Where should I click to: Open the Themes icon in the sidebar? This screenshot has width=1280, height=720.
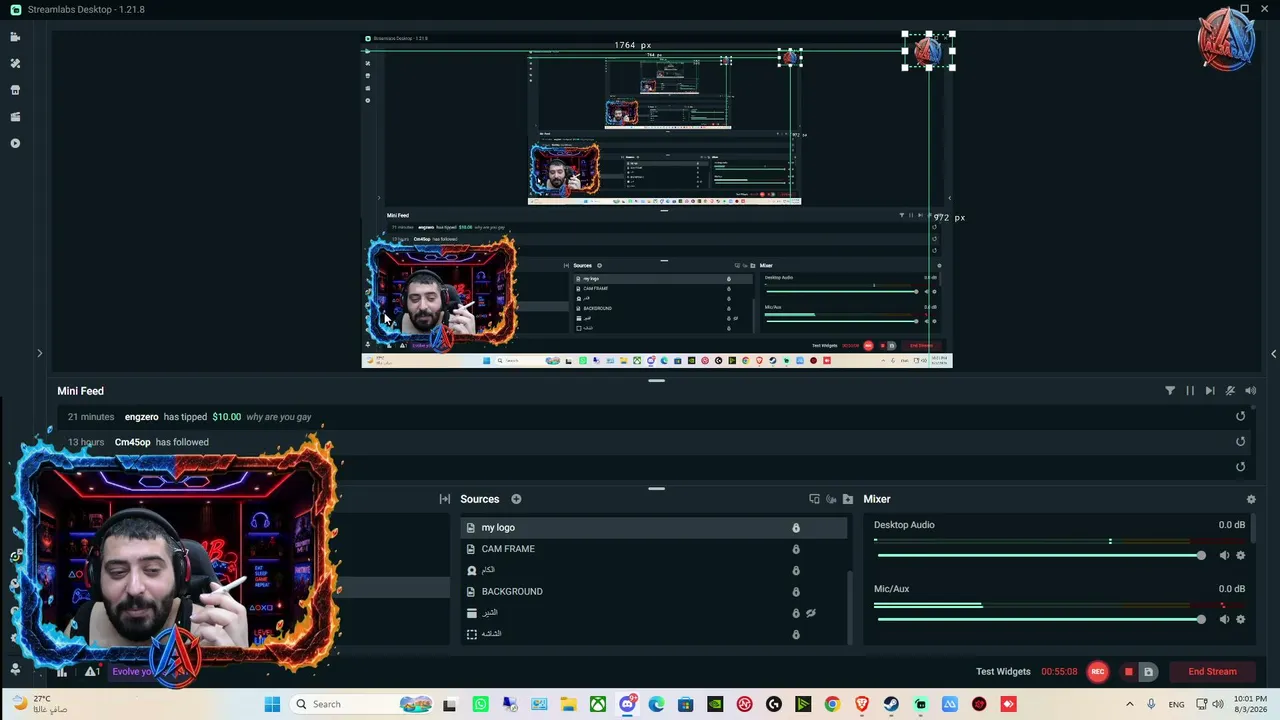(15, 63)
